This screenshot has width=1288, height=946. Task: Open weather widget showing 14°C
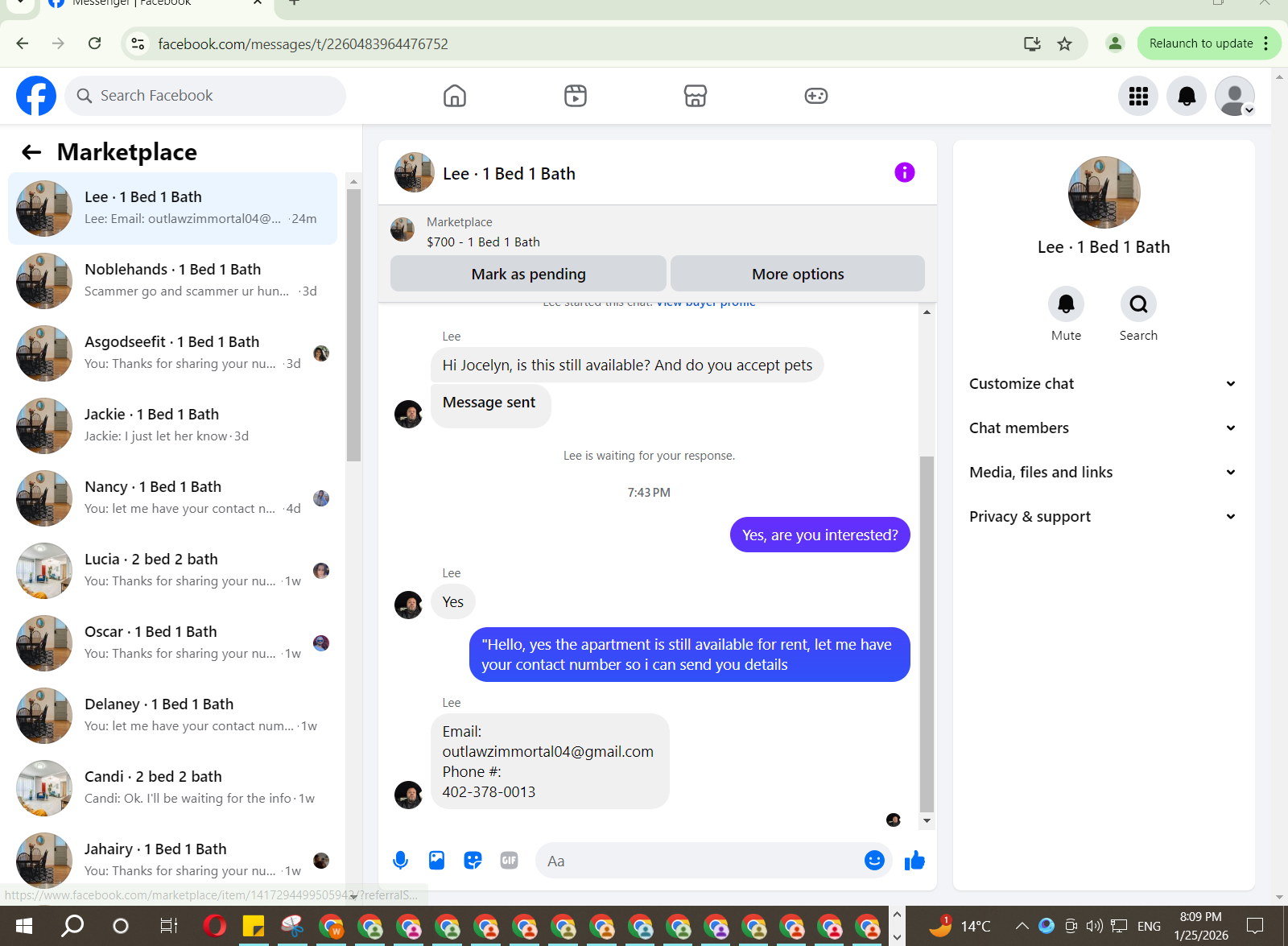(x=960, y=926)
